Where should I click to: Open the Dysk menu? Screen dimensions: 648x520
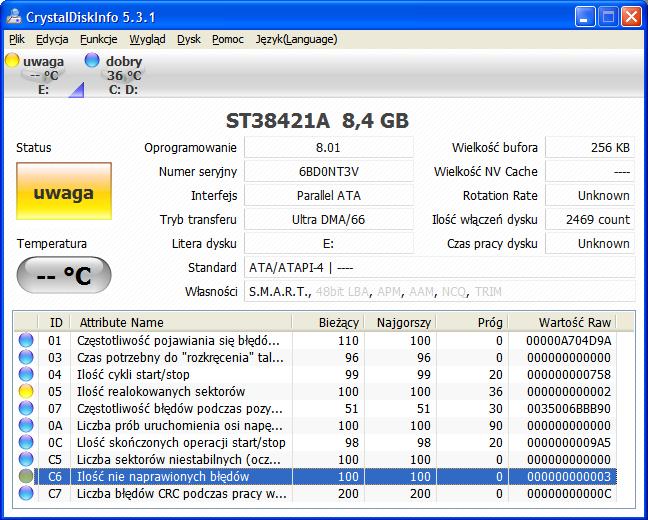(x=189, y=39)
